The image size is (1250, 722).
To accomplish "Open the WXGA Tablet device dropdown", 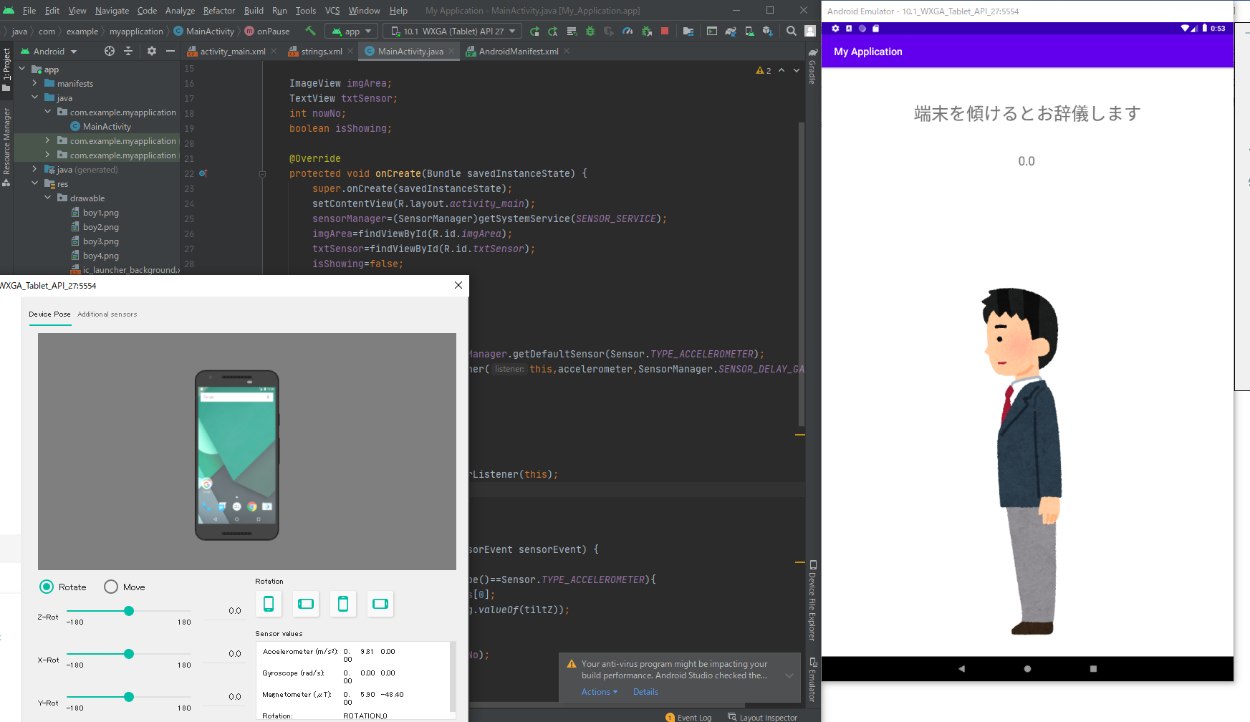I will click(455, 31).
